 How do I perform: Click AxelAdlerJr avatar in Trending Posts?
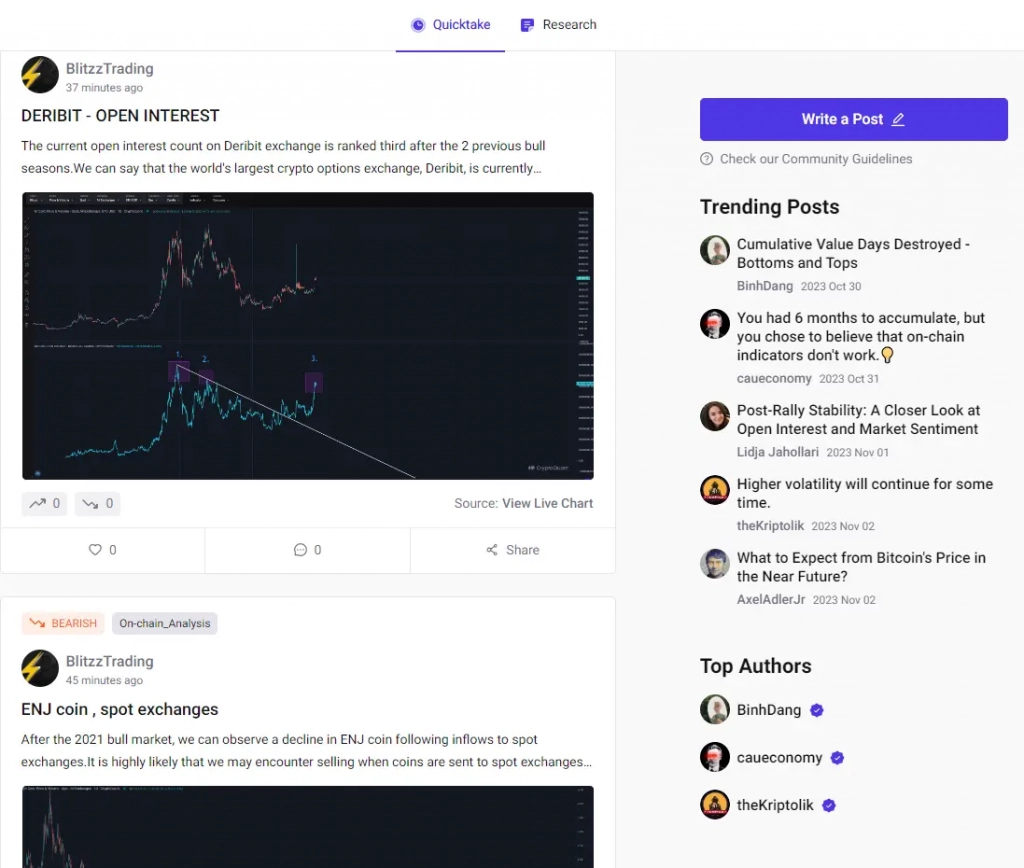[715, 564]
